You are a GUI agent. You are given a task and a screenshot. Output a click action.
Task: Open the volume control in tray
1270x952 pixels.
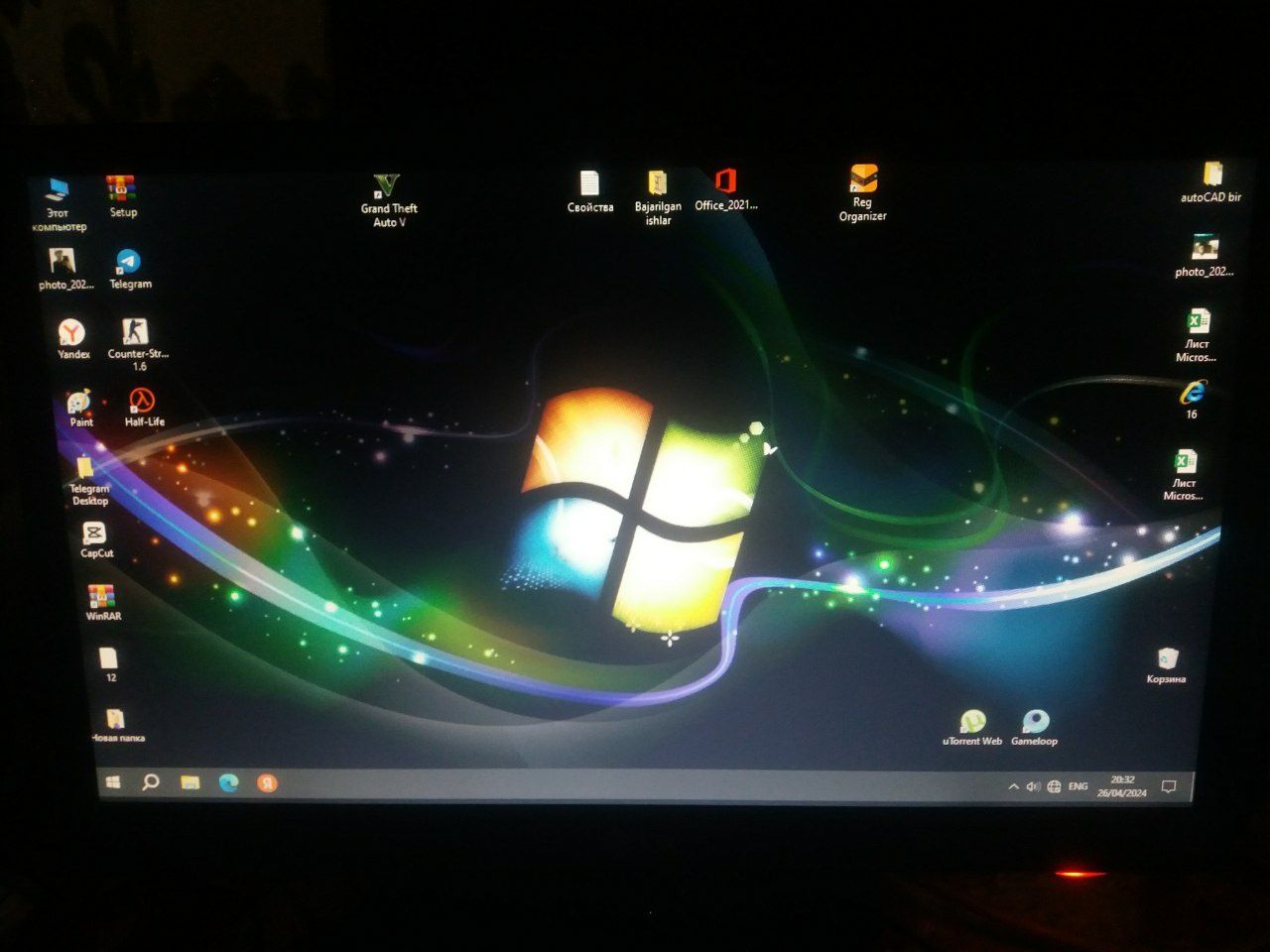pyautogui.click(x=1033, y=786)
